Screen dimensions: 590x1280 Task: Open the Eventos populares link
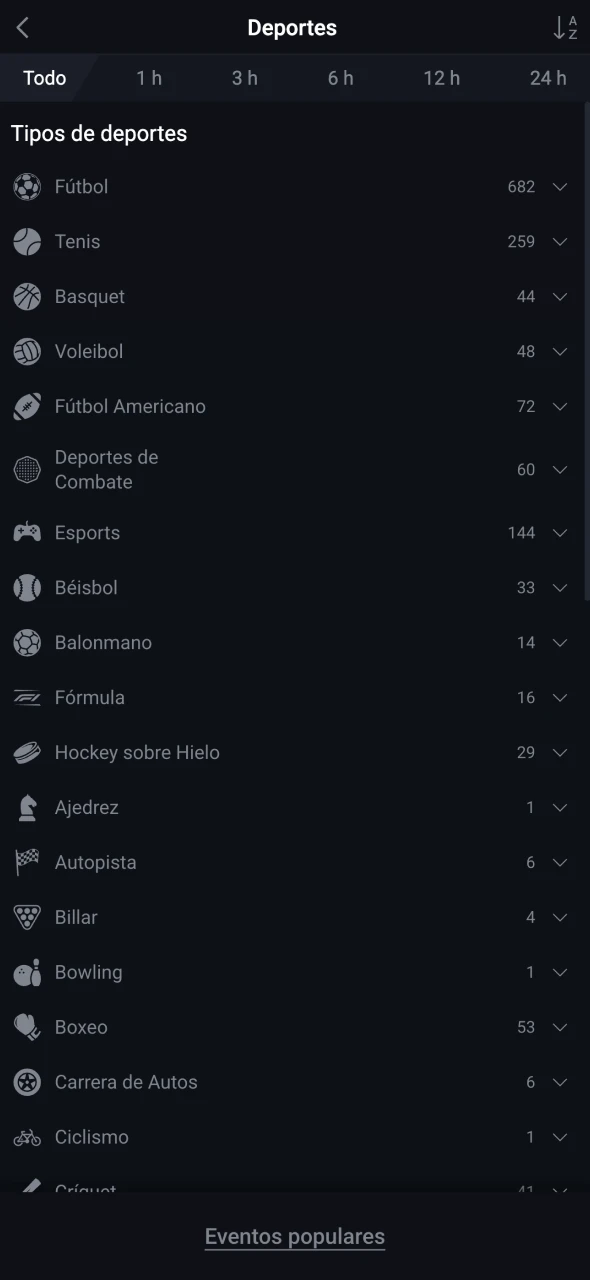pos(295,1237)
